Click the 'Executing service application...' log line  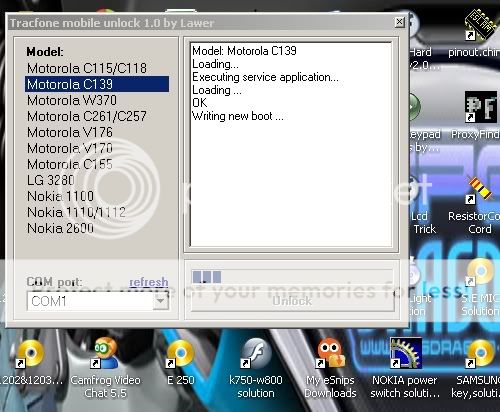(265, 77)
